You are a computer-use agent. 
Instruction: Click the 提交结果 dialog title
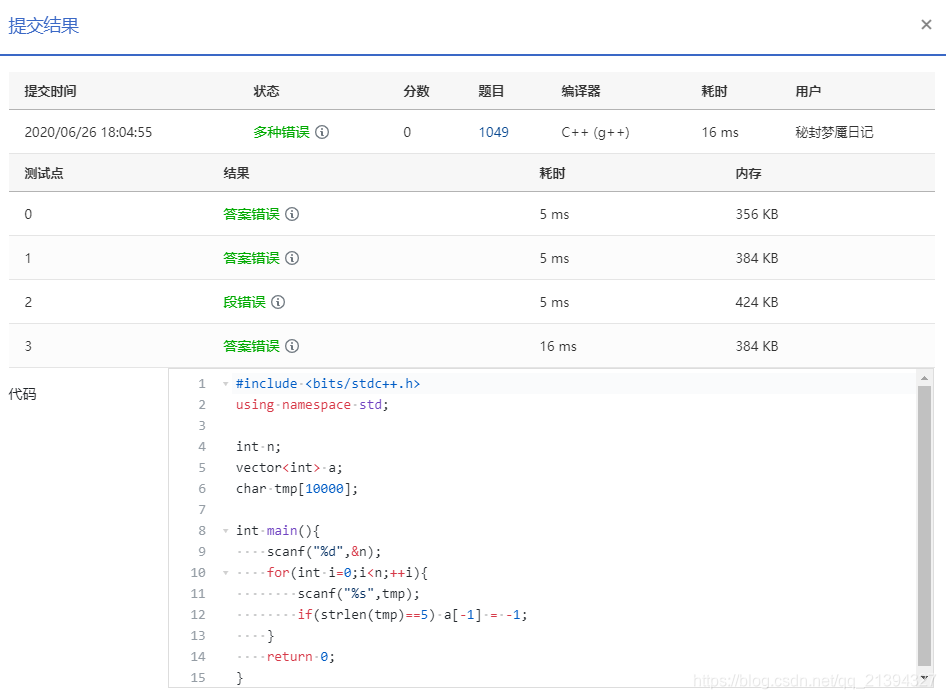(43, 25)
